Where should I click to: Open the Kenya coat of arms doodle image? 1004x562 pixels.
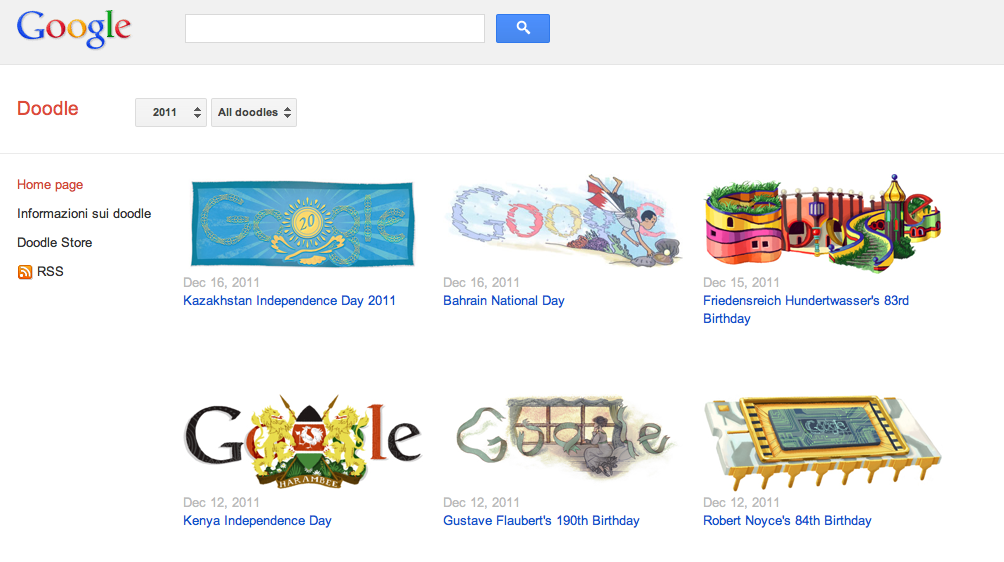(x=303, y=441)
